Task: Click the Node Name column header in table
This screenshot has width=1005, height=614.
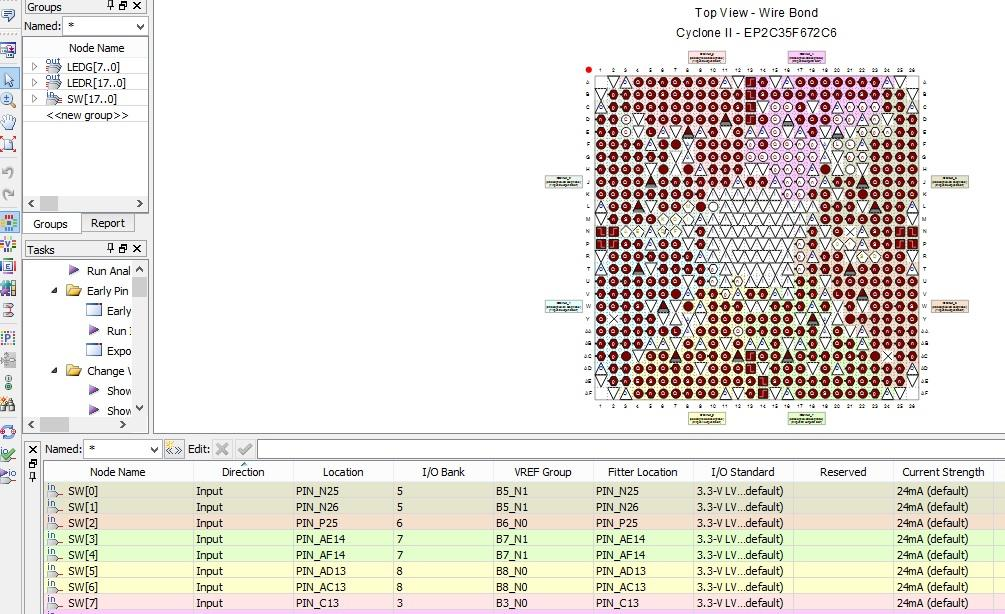Action: point(117,472)
